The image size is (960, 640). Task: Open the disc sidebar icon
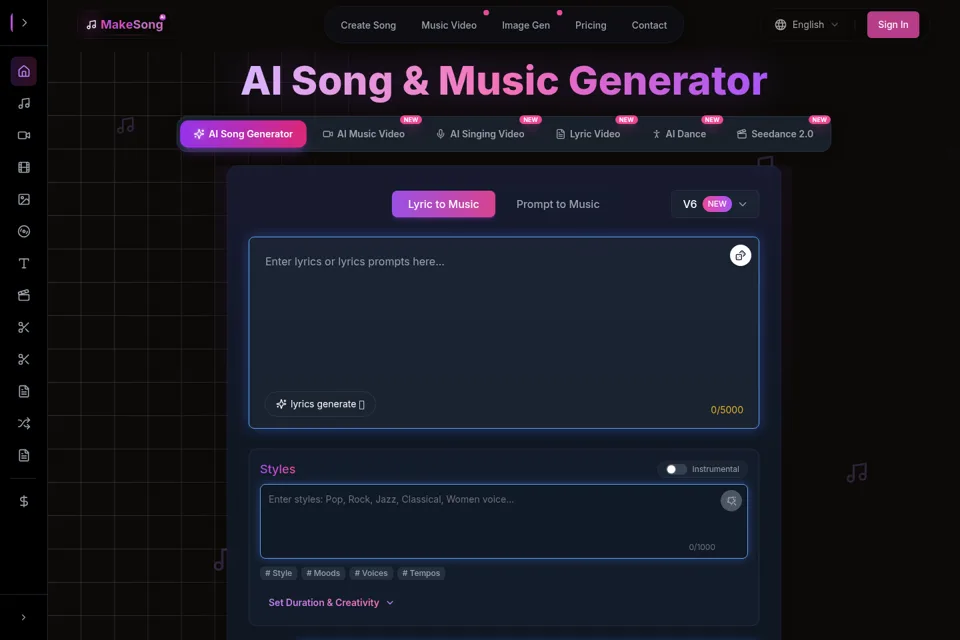(x=24, y=232)
